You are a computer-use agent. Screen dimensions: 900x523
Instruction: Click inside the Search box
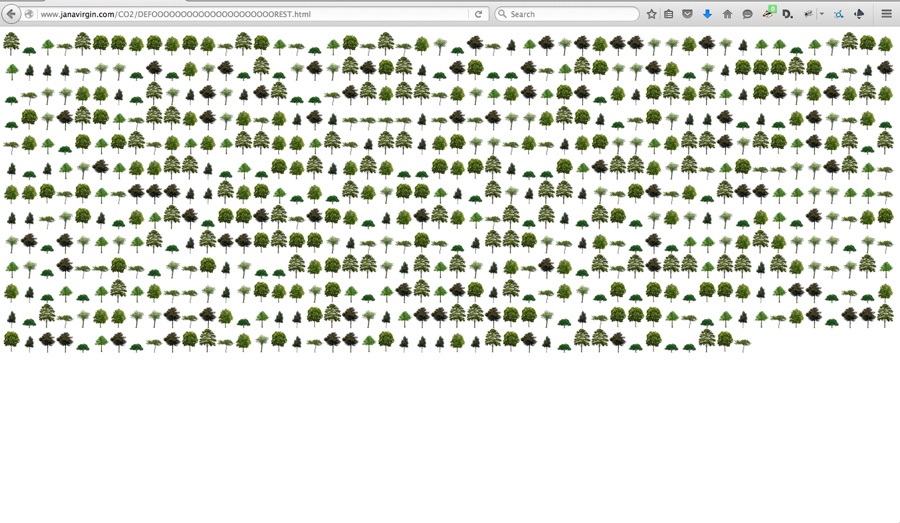pyautogui.click(x=567, y=14)
